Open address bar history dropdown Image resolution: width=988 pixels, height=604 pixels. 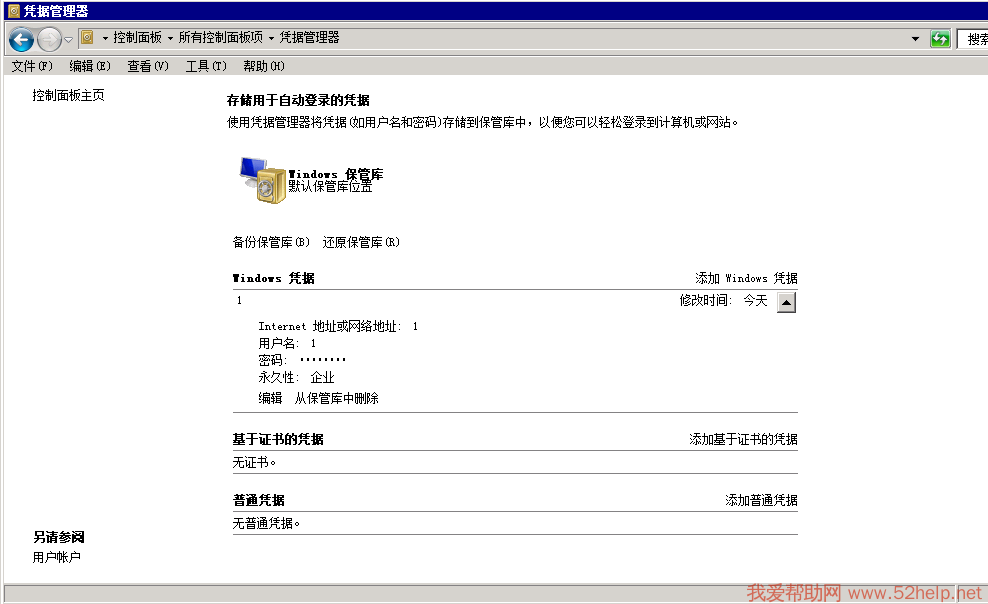coord(915,39)
